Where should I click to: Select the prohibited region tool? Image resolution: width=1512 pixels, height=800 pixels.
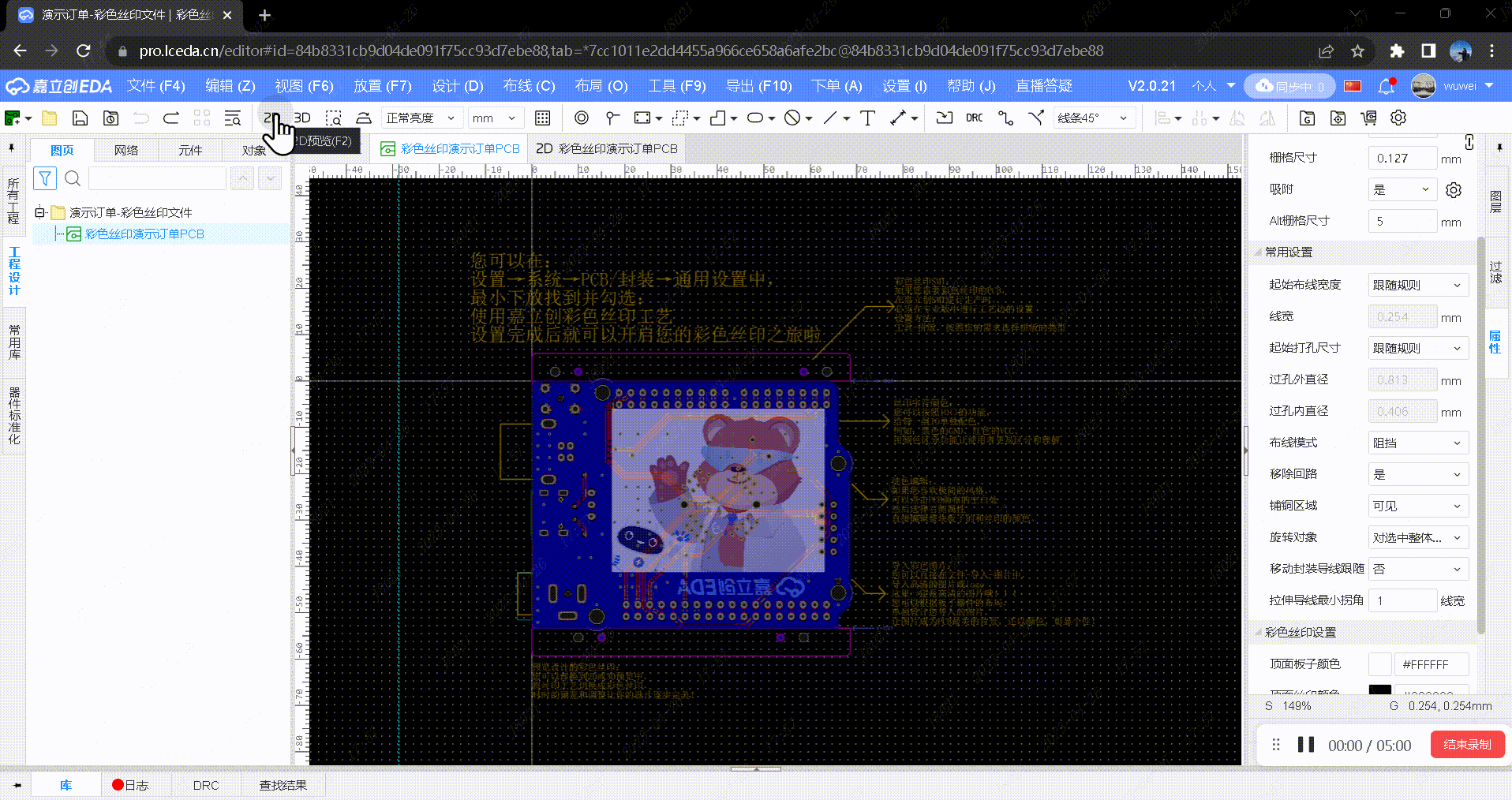792,118
